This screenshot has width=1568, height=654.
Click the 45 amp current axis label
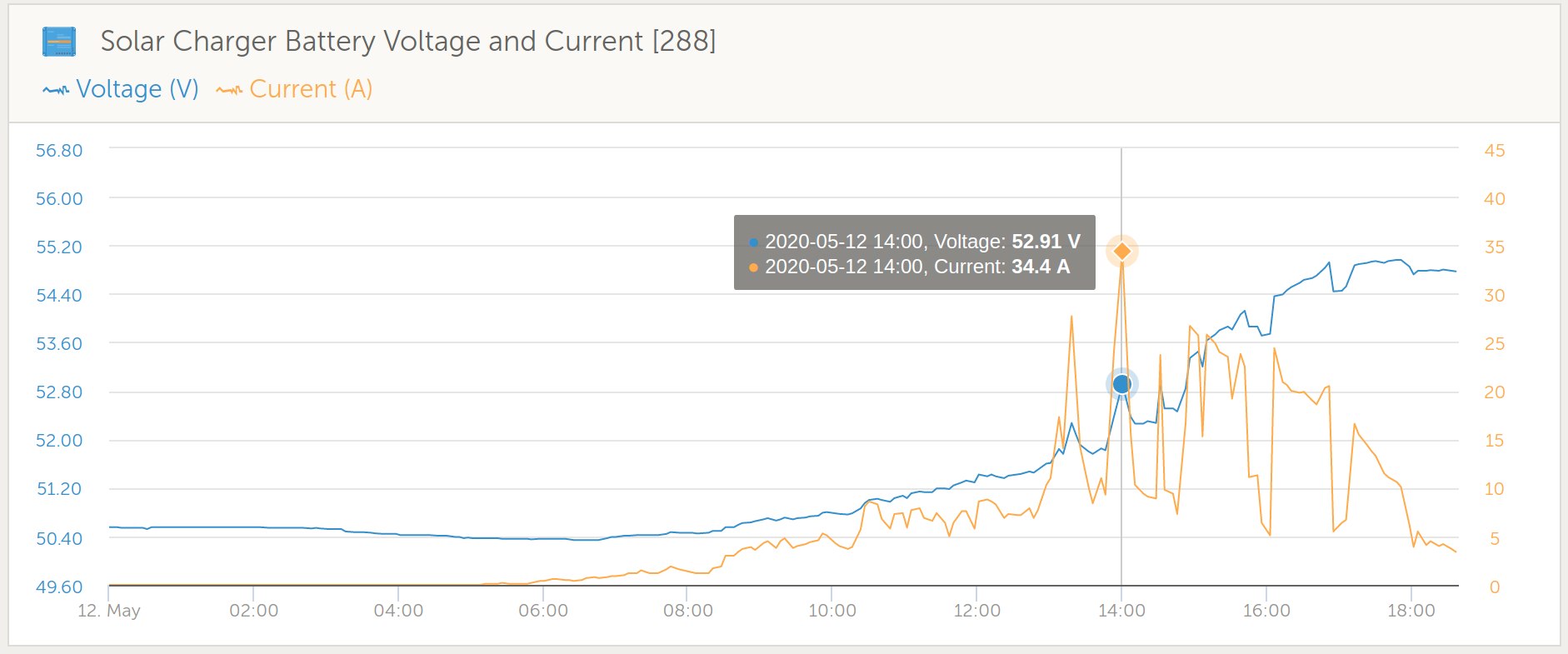pyautogui.click(x=1494, y=151)
